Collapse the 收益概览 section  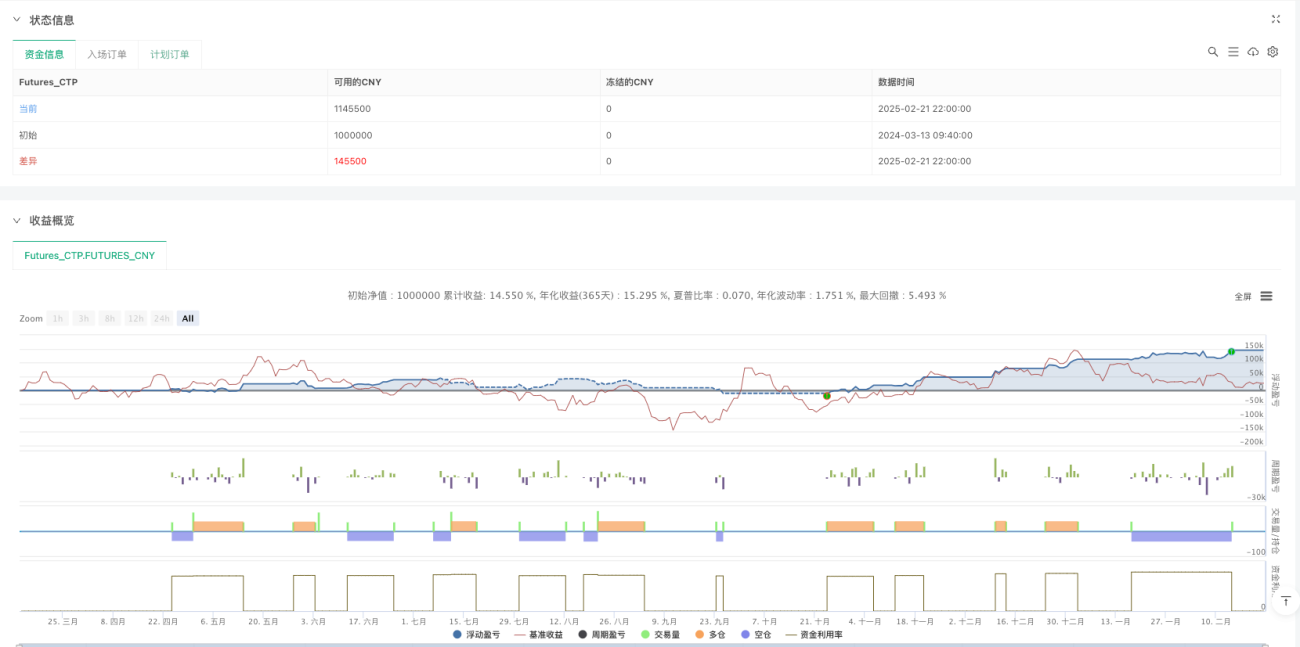[x=16, y=220]
